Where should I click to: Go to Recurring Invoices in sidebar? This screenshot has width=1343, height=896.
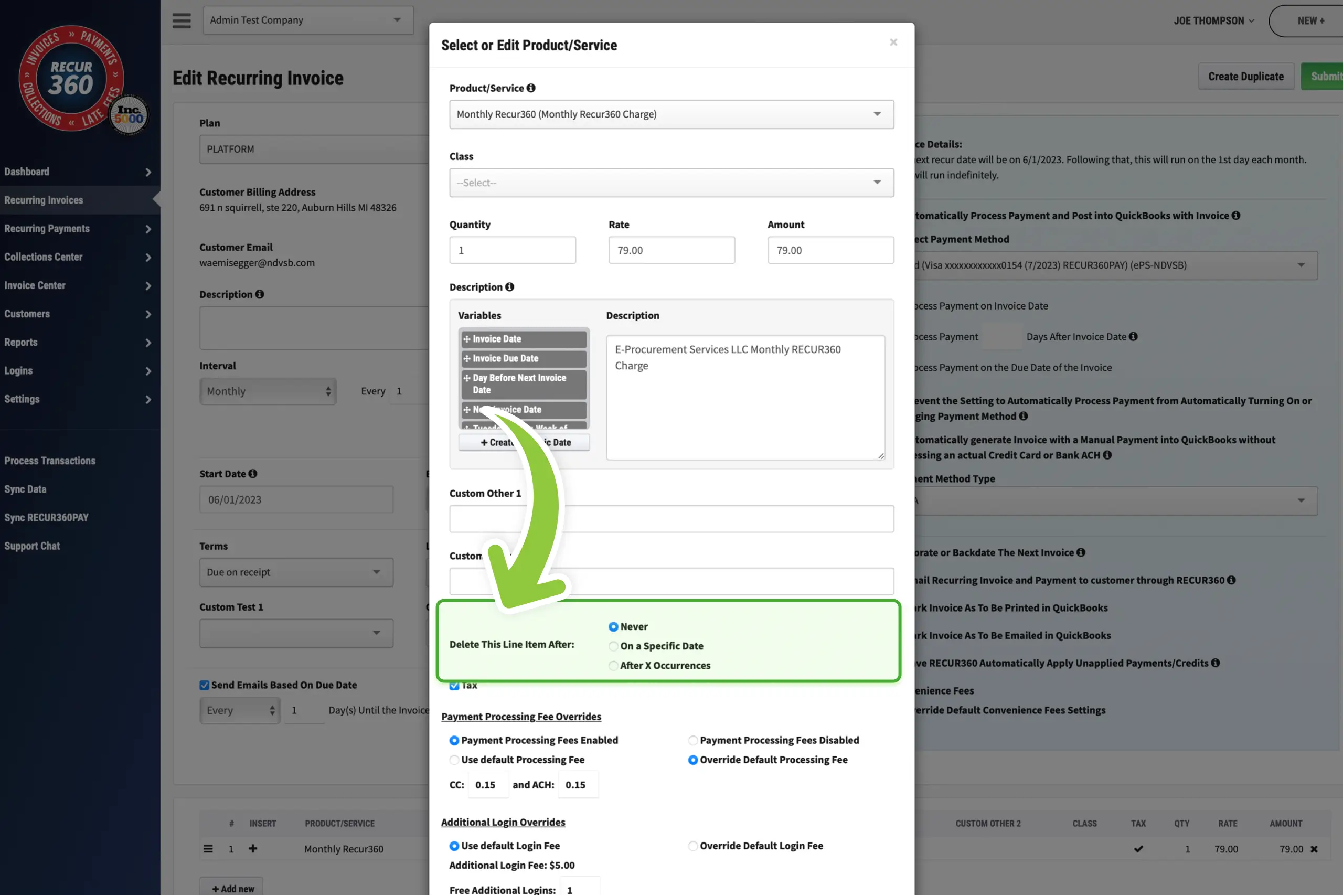point(44,200)
